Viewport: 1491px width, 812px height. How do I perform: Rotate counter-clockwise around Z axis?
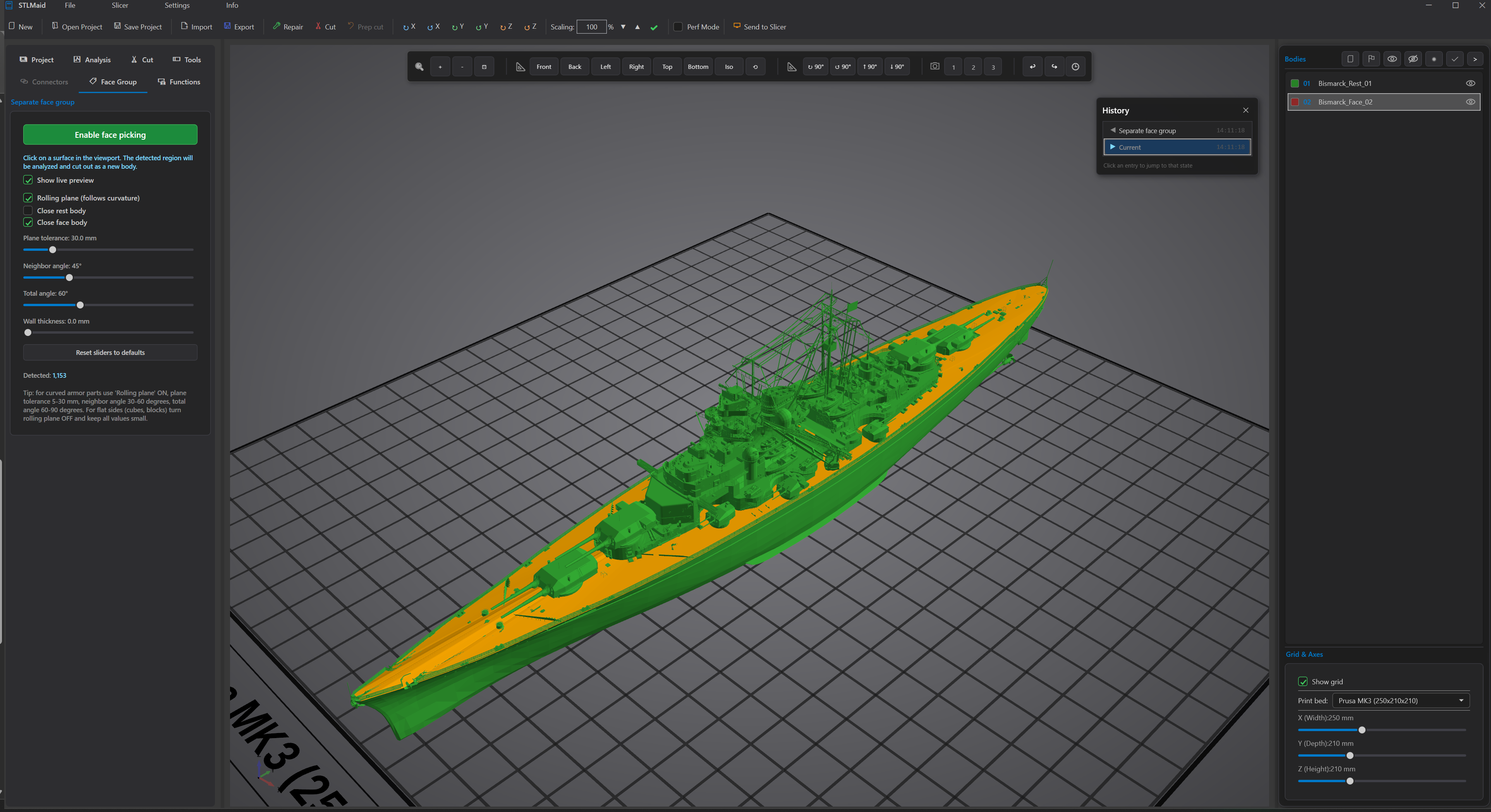(x=530, y=27)
